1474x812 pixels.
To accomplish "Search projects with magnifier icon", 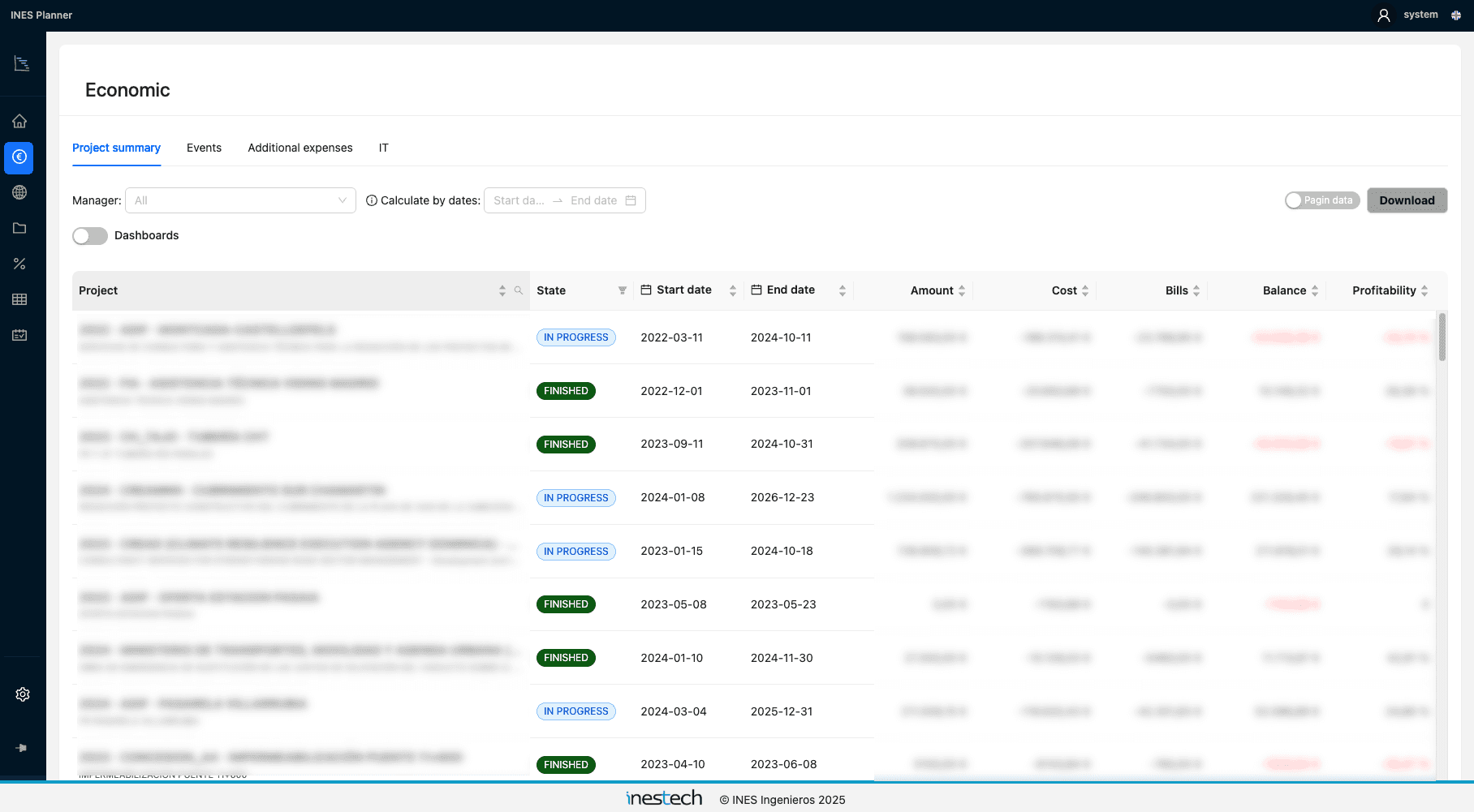I will click(519, 290).
